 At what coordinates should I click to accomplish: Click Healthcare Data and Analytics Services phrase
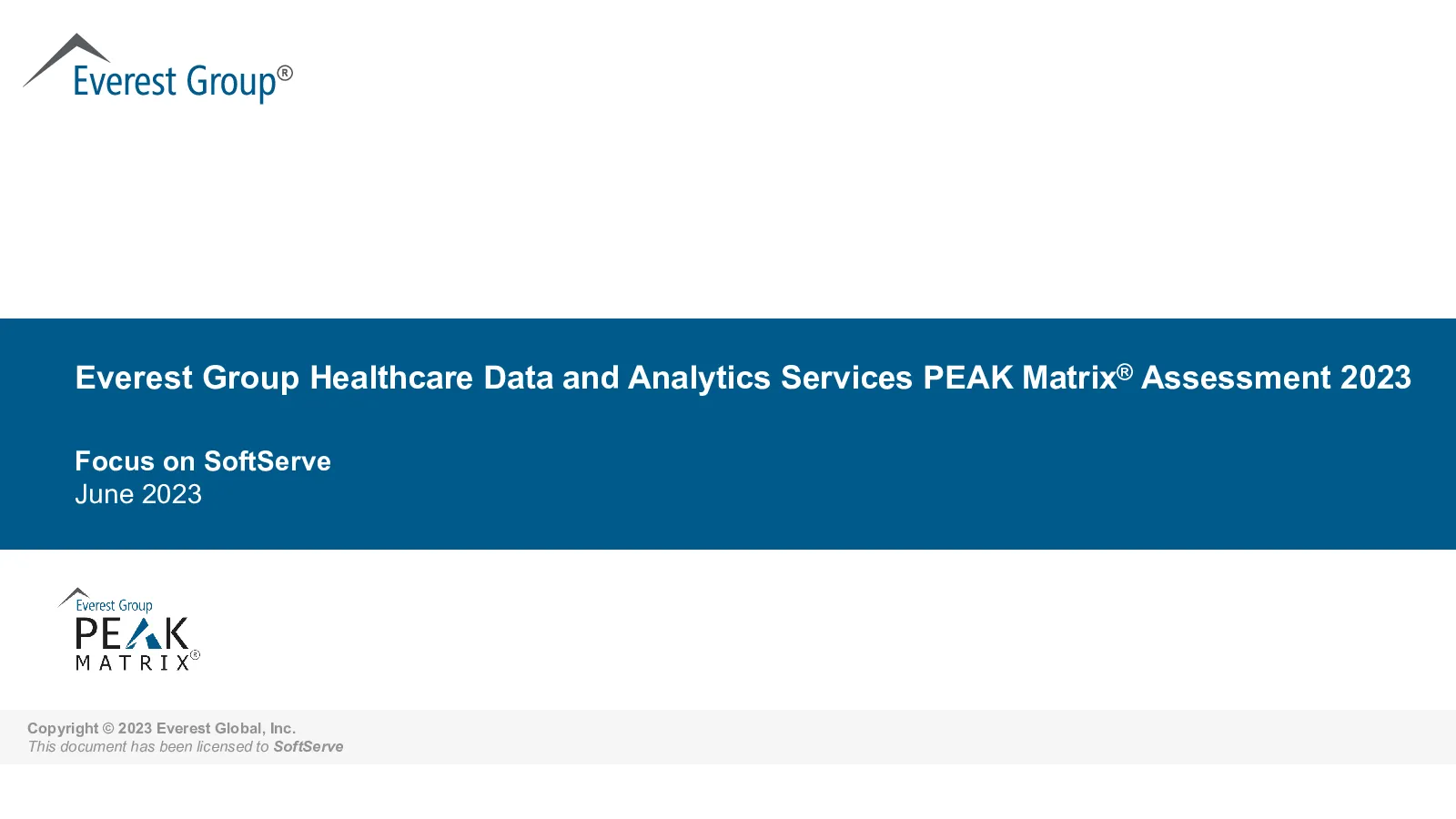(x=611, y=378)
